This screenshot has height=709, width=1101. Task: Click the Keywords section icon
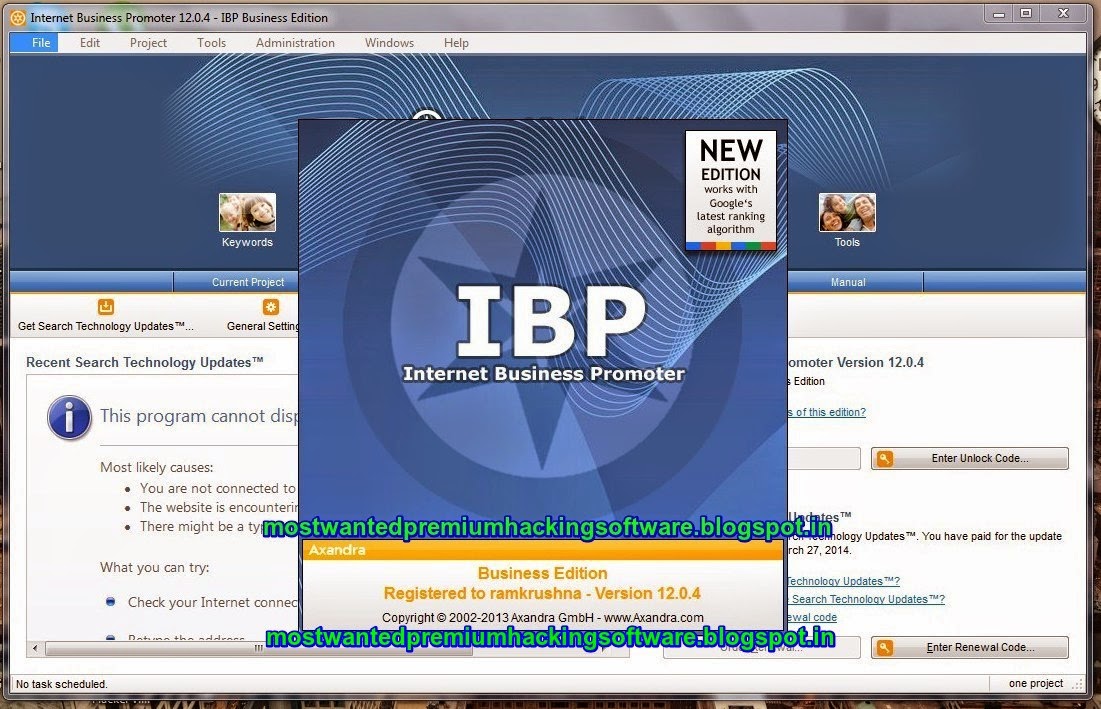coord(247,212)
